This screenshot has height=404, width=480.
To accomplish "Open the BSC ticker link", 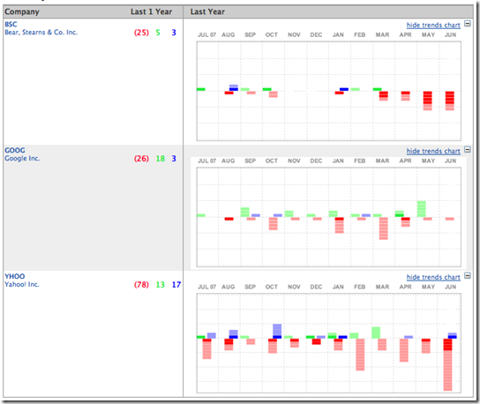I will coord(11,24).
